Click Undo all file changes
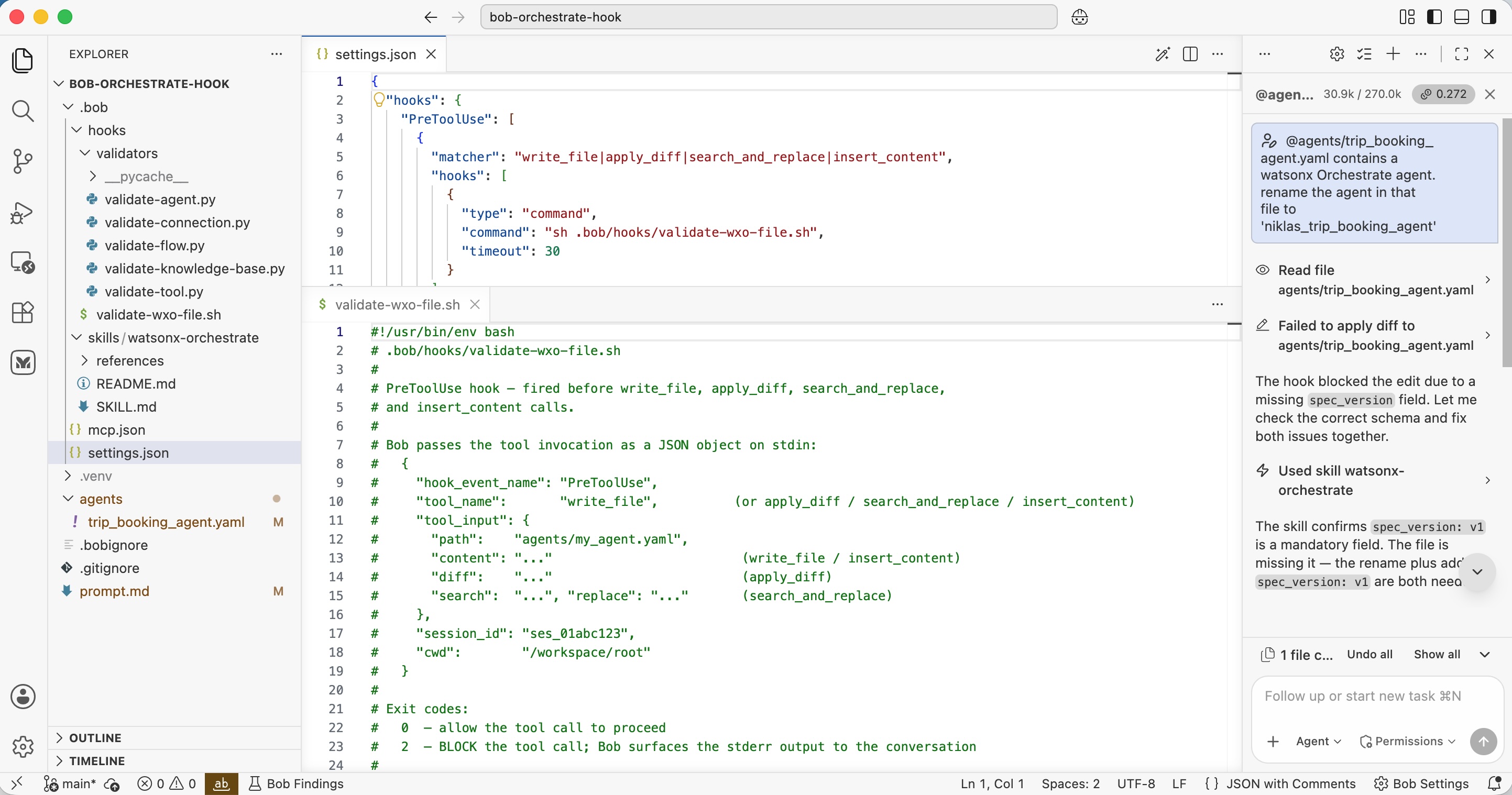Image resolution: width=1512 pixels, height=795 pixels. click(x=1369, y=654)
